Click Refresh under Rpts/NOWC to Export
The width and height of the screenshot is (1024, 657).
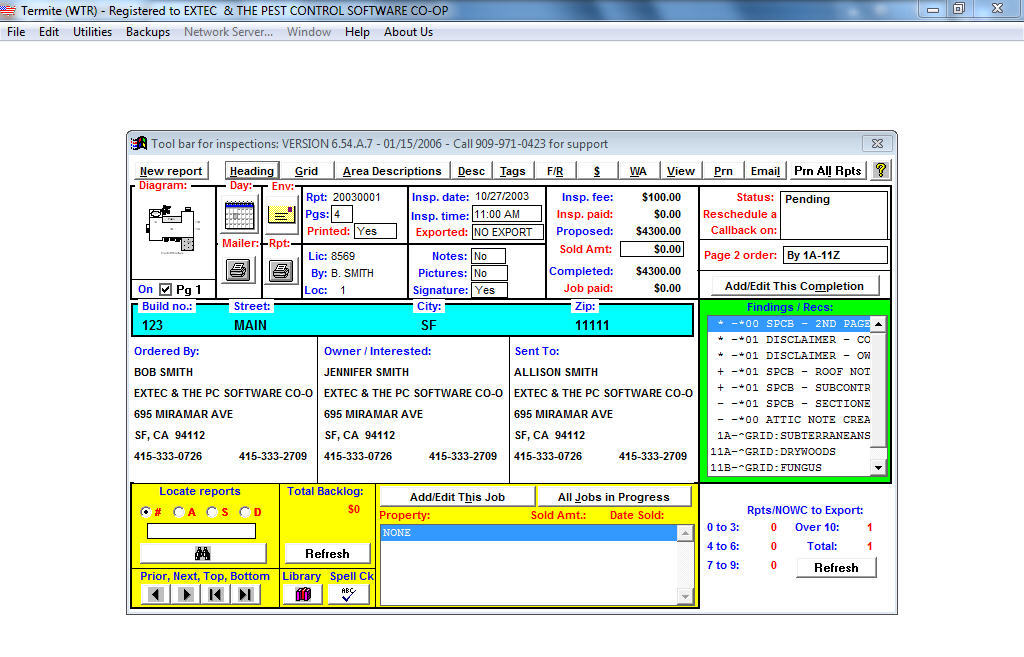[836, 568]
